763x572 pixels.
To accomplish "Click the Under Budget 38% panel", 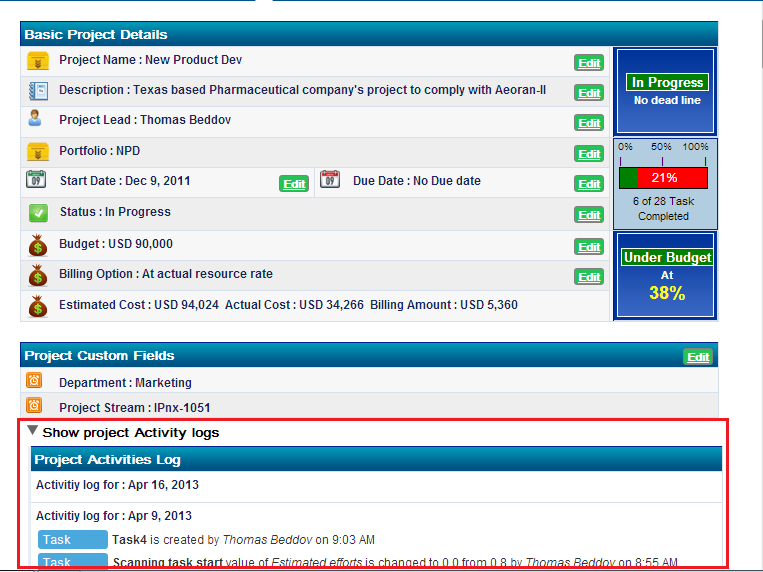I will pyautogui.click(x=667, y=276).
